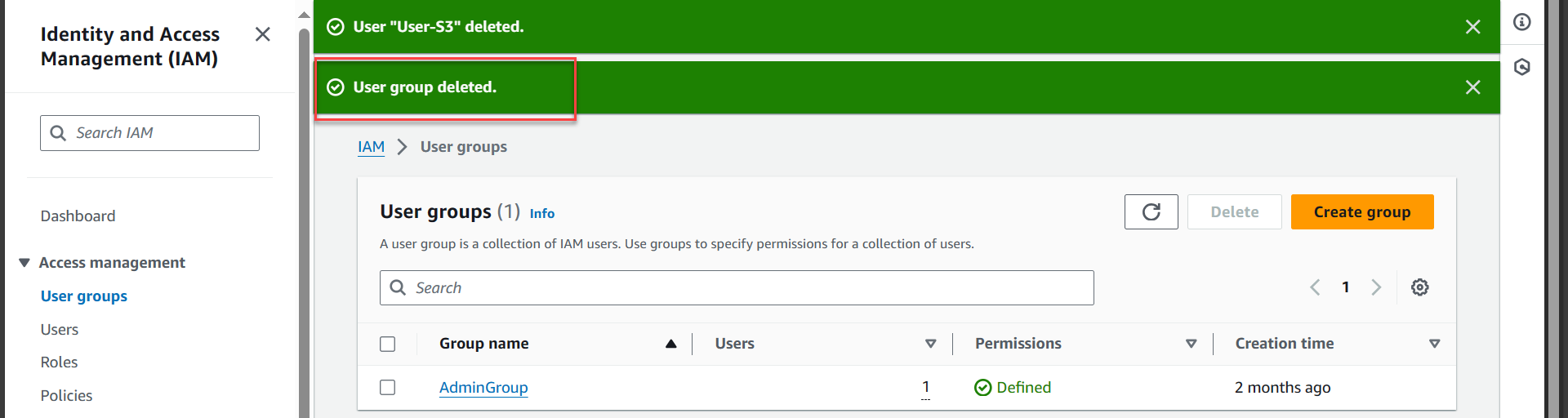Click the success check icon for User-S3

pyautogui.click(x=336, y=27)
